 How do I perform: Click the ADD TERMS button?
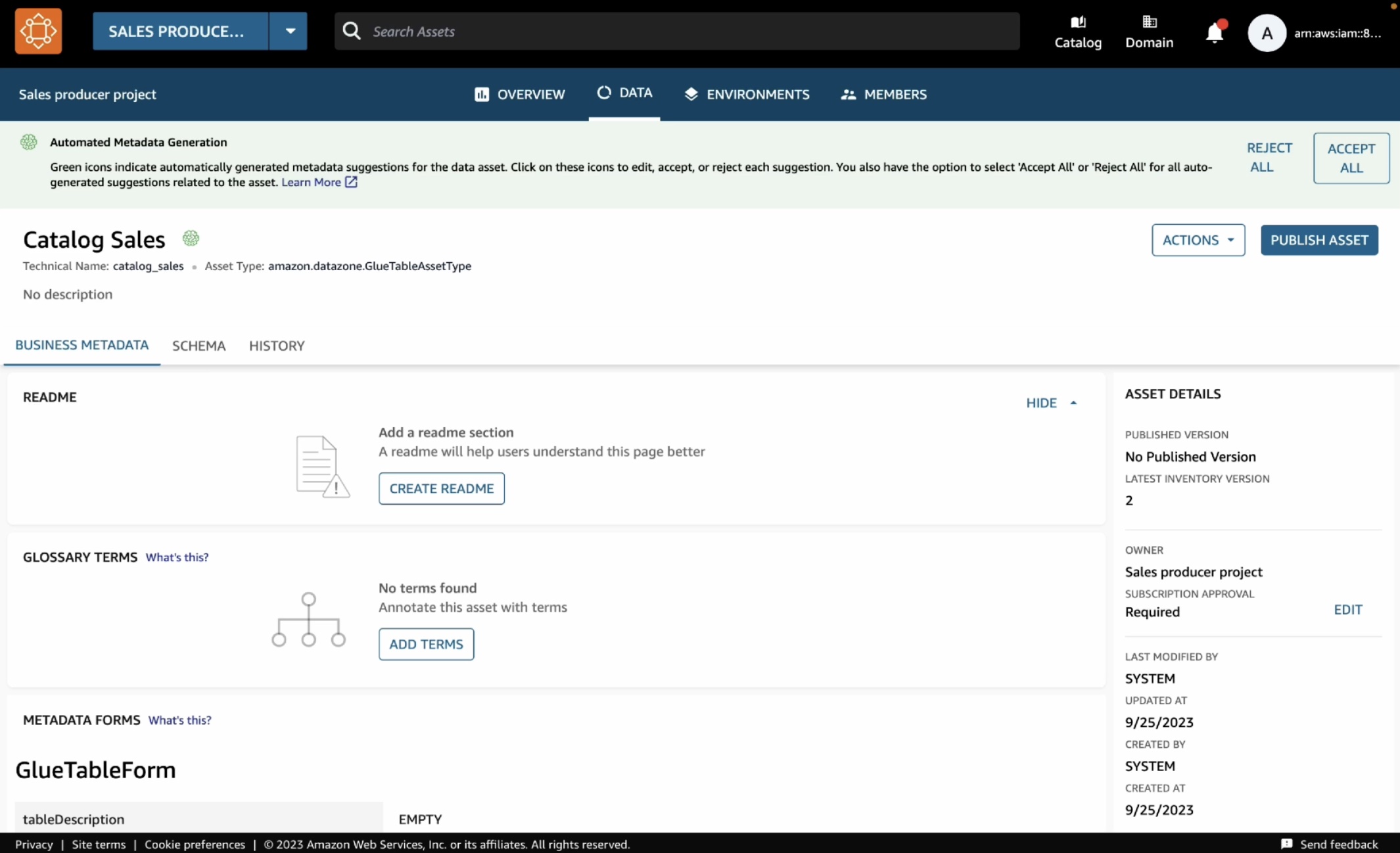(426, 644)
